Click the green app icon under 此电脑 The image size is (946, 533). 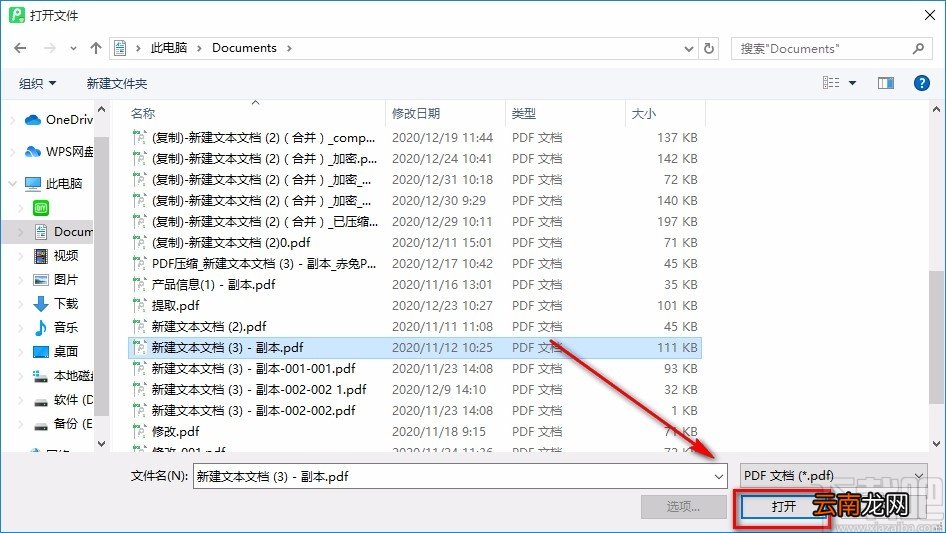[x=41, y=208]
